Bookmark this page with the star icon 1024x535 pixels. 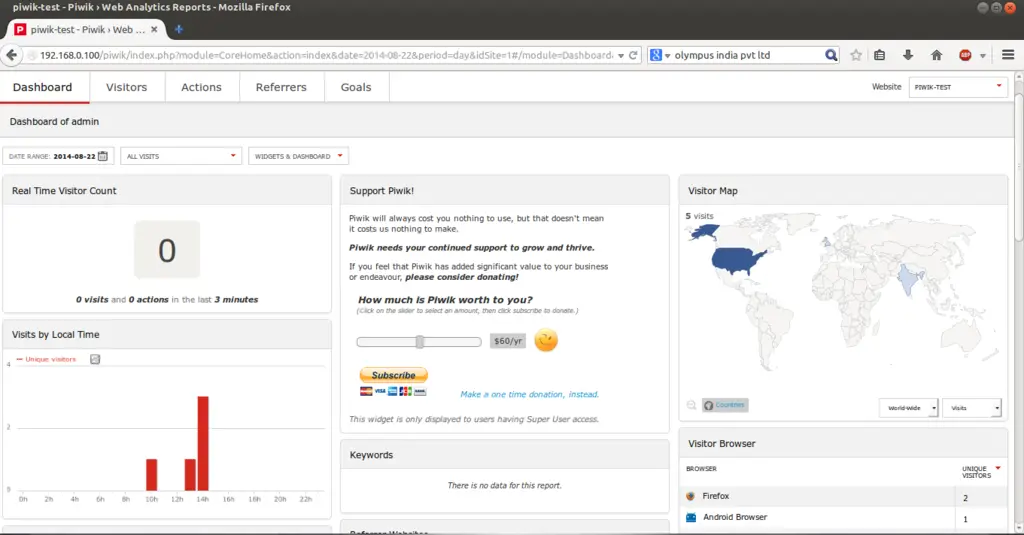[x=856, y=56]
